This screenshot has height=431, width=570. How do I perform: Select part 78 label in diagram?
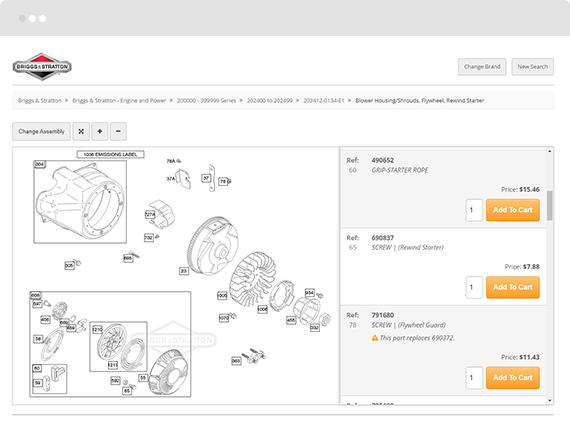(223, 181)
